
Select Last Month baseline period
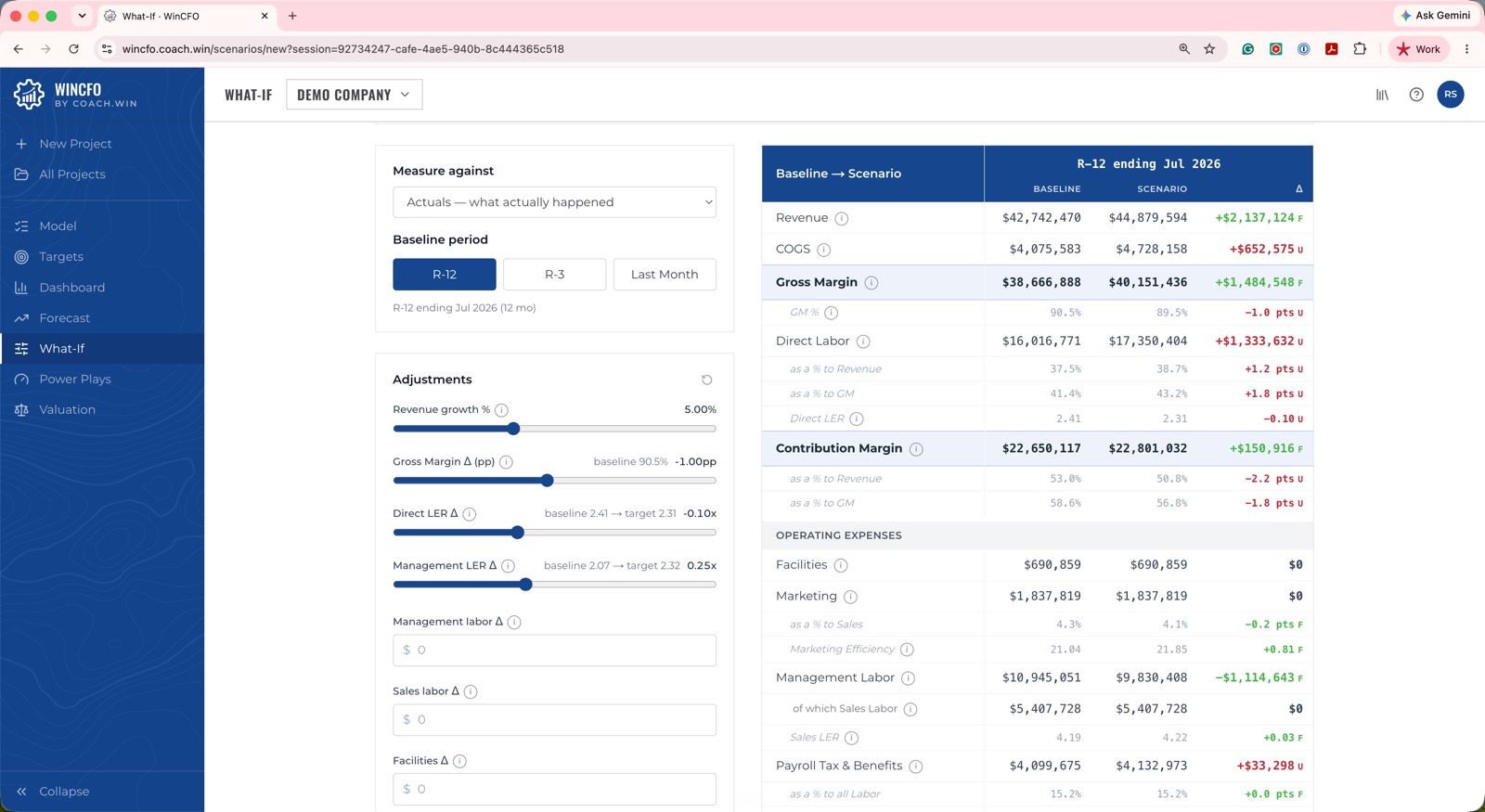(x=665, y=275)
